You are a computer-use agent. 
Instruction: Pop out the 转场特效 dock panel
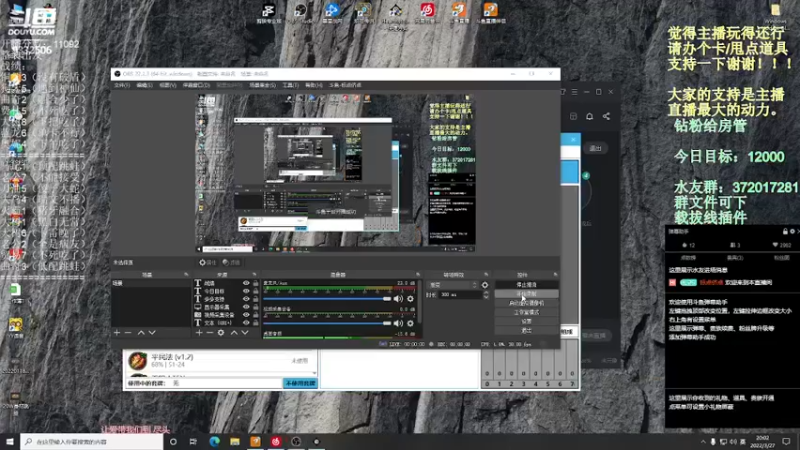(486, 274)
